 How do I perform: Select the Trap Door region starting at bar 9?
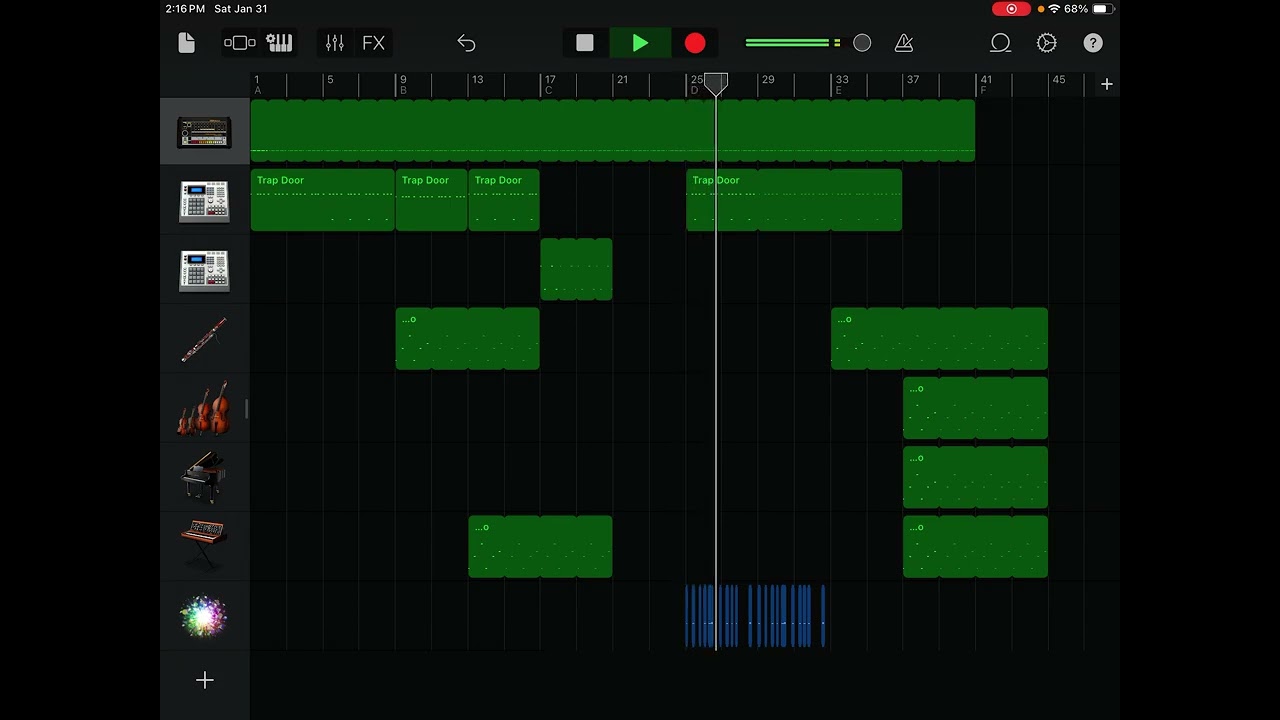pyautogui.click(x=431, y=200)
